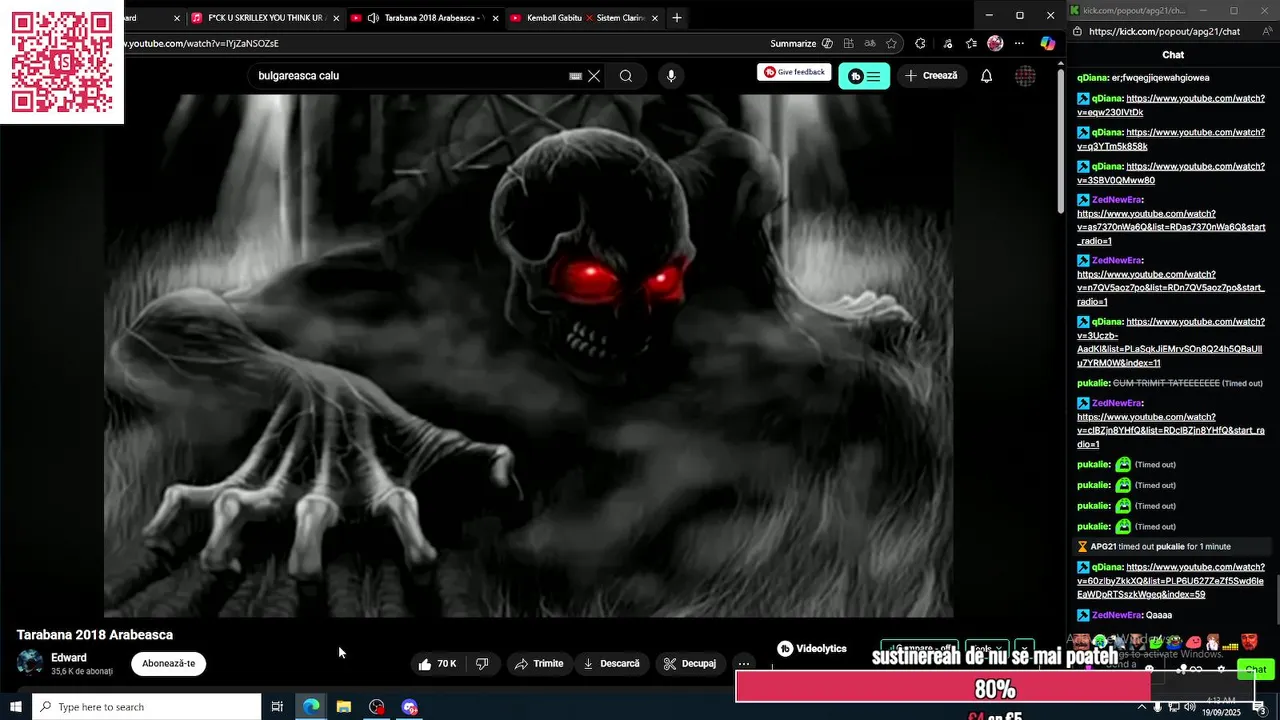Open qDiana's link ending 3SBV0QMww80
Viewport: 1280px width, 720px height.
1171,173
